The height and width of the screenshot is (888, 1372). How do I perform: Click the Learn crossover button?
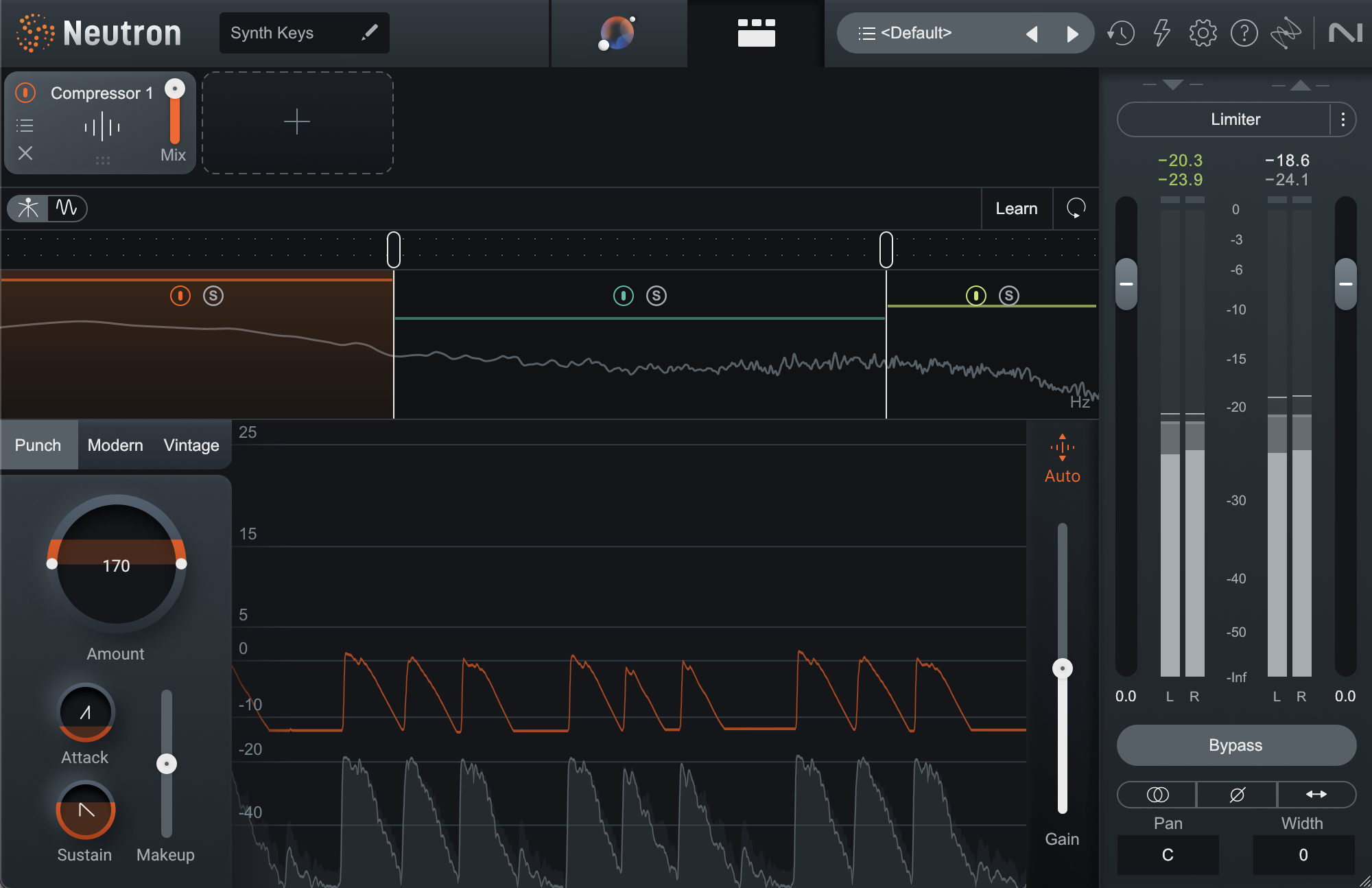point(1016,209)
